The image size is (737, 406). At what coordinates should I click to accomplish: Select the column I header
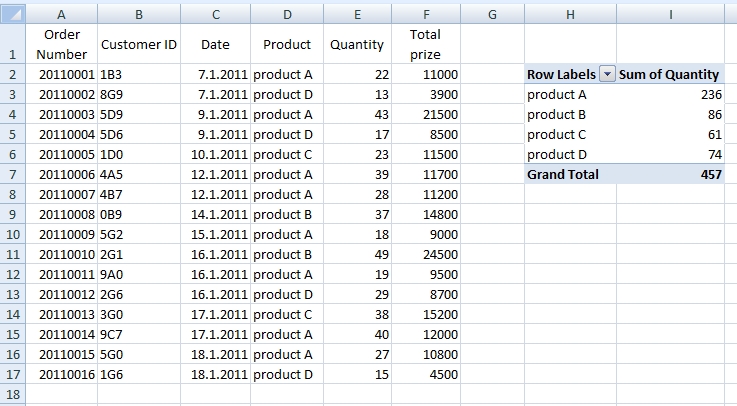669,15
